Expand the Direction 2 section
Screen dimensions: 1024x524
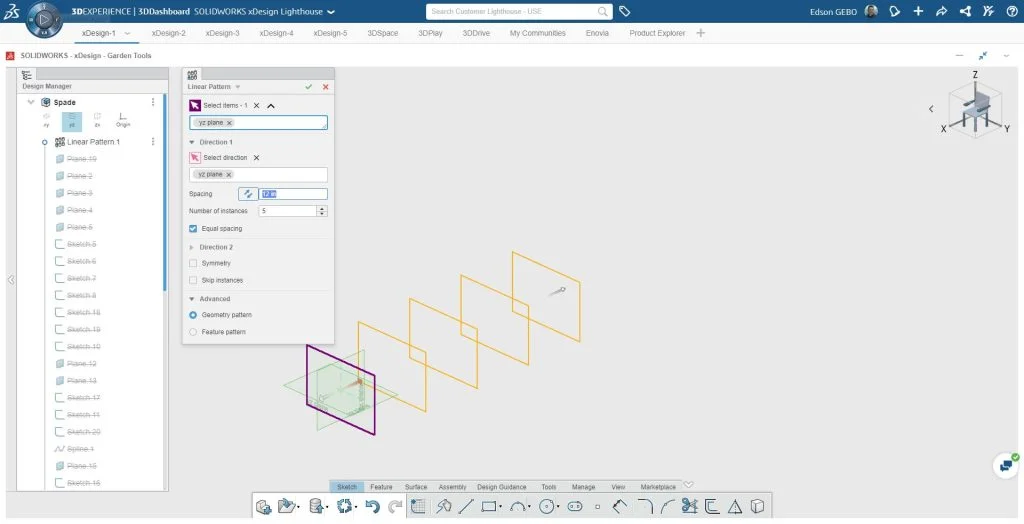192,247
